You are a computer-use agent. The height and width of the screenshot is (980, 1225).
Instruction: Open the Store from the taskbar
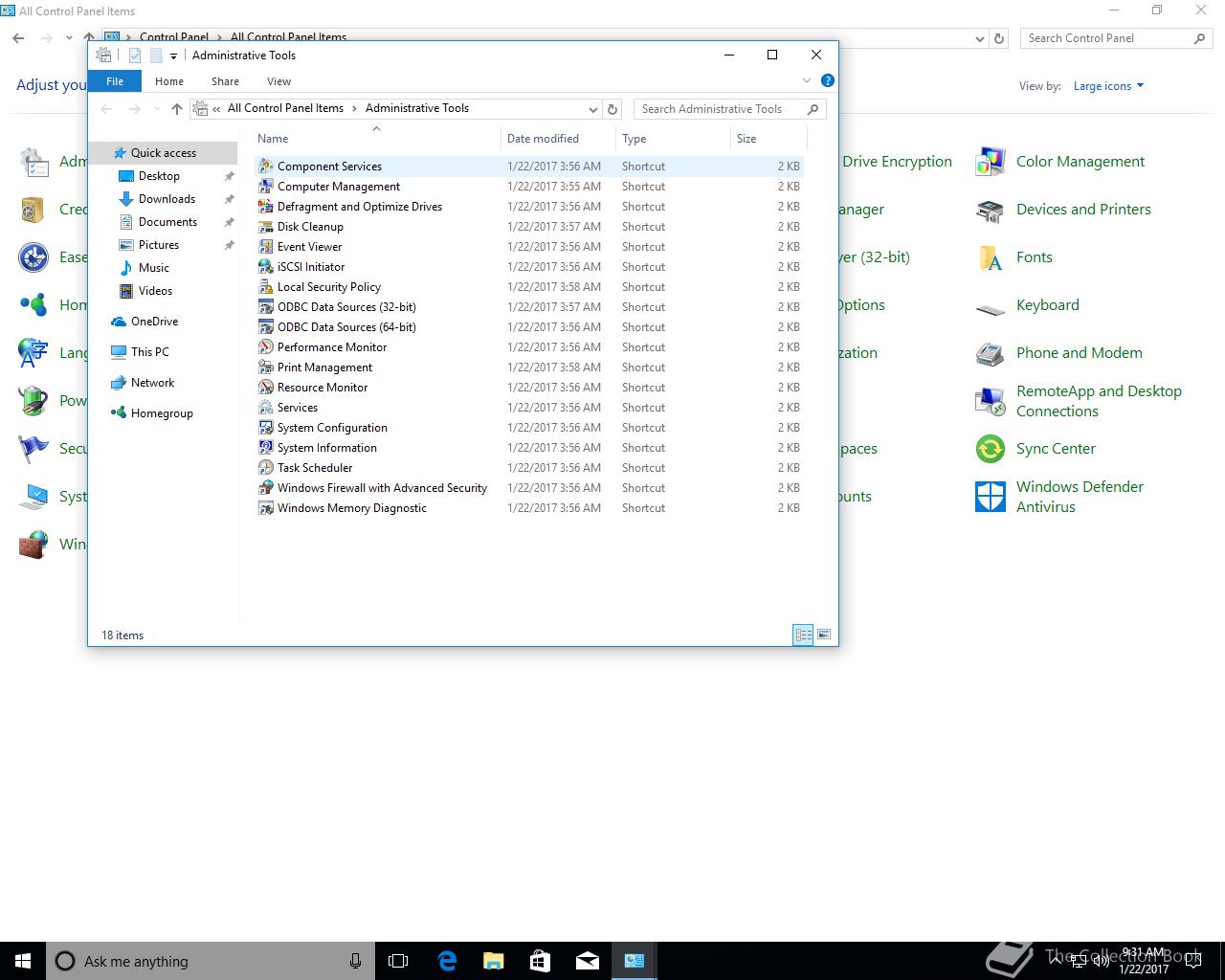tap(540, 961)
